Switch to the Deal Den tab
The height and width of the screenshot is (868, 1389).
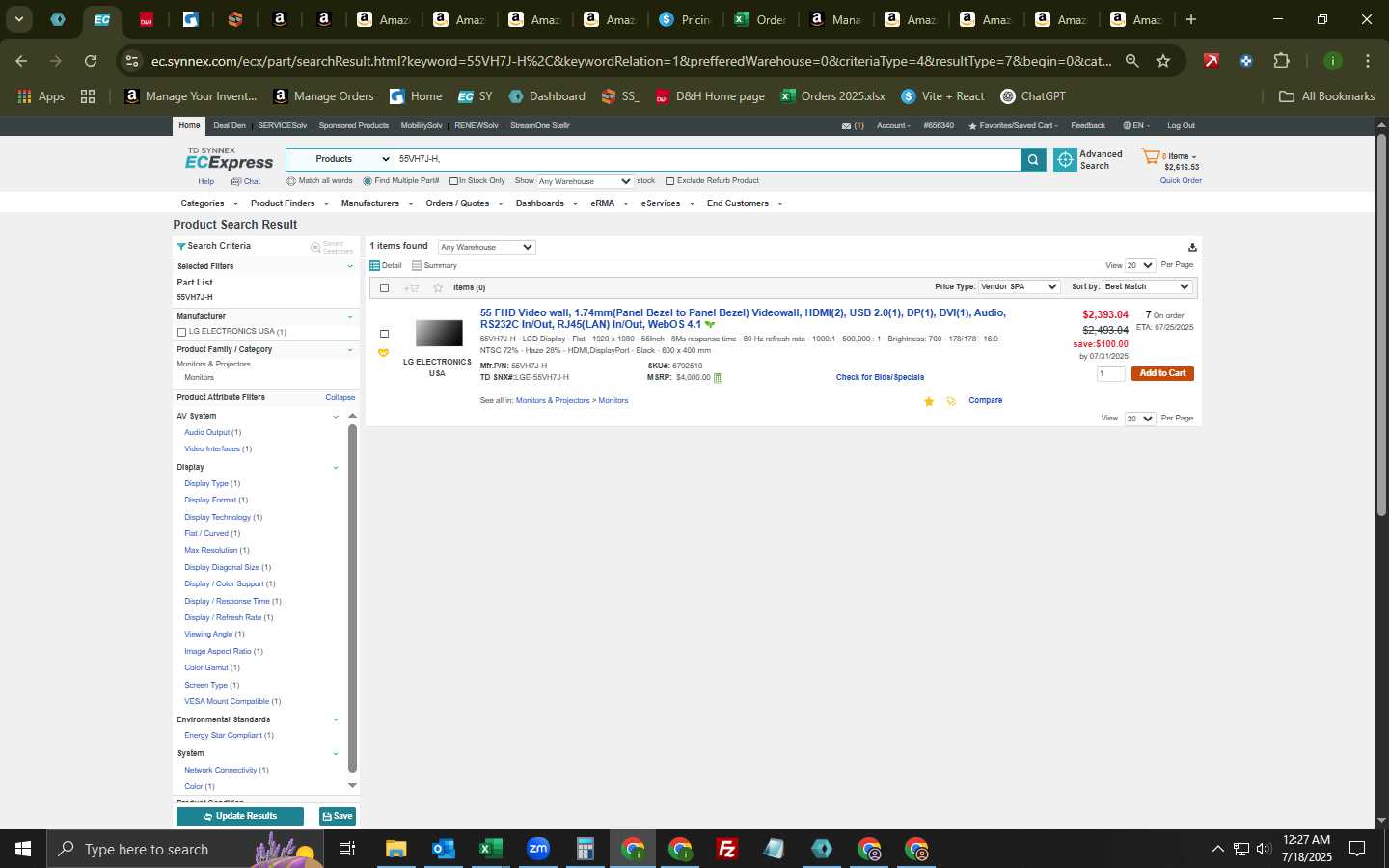coord(230,126)
